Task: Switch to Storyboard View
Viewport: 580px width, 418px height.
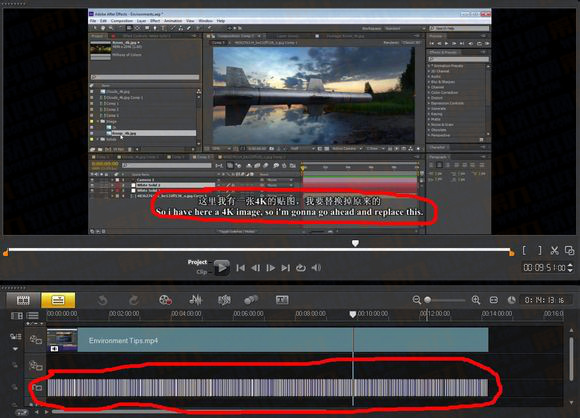Action: [x=23, y=300]
